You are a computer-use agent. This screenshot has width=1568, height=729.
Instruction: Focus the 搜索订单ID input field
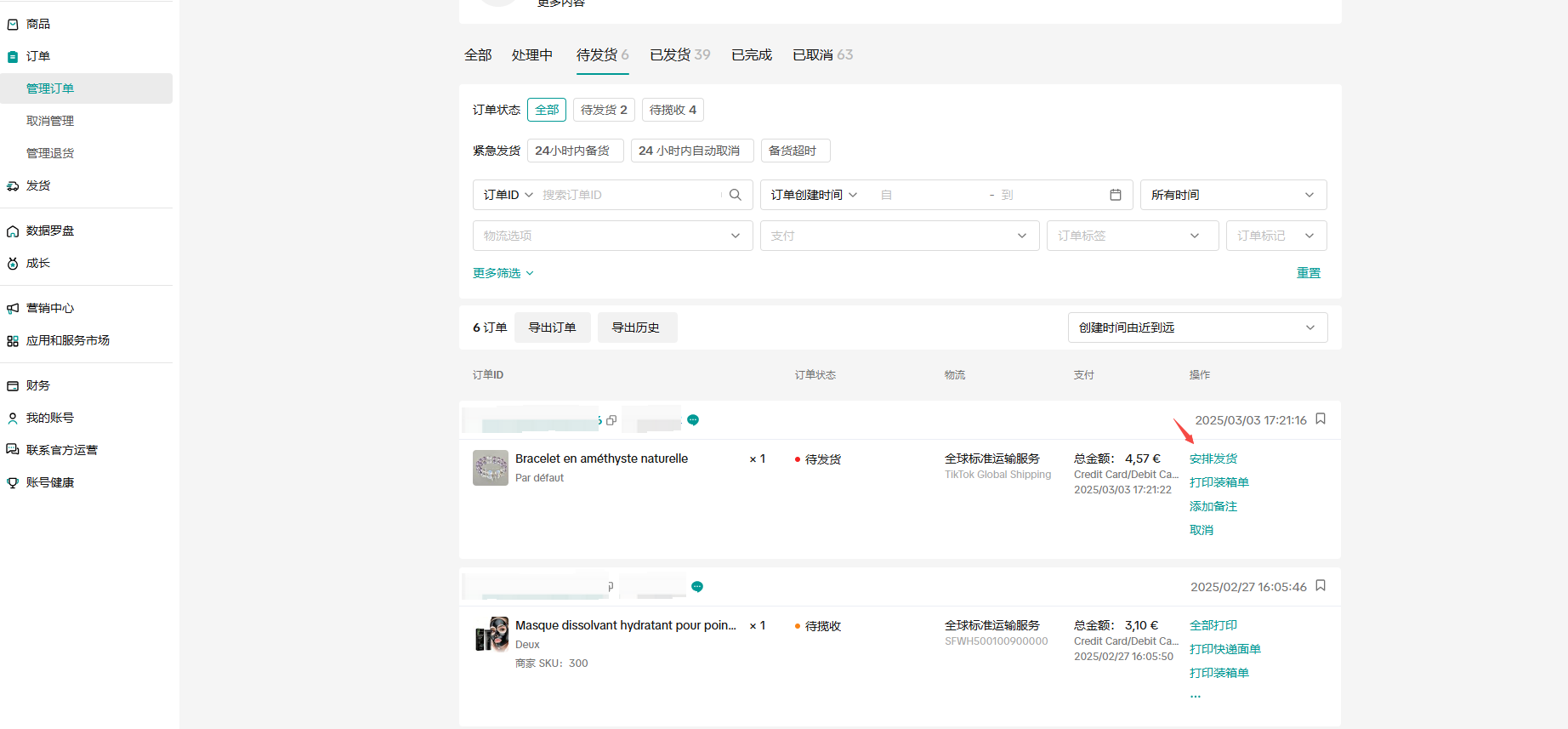pyautogui.click(x=629, y=195)
